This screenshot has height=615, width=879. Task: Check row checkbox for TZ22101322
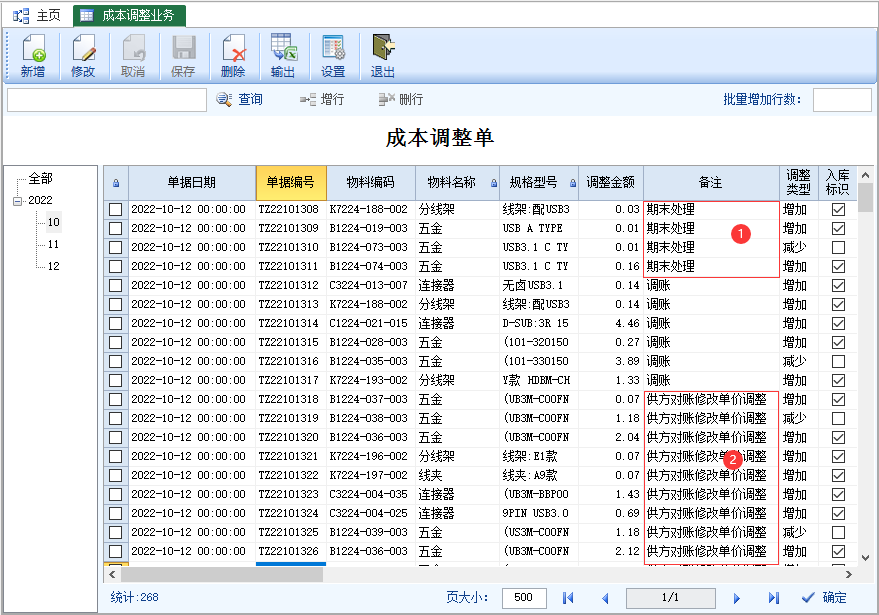[x=115, y=475]
